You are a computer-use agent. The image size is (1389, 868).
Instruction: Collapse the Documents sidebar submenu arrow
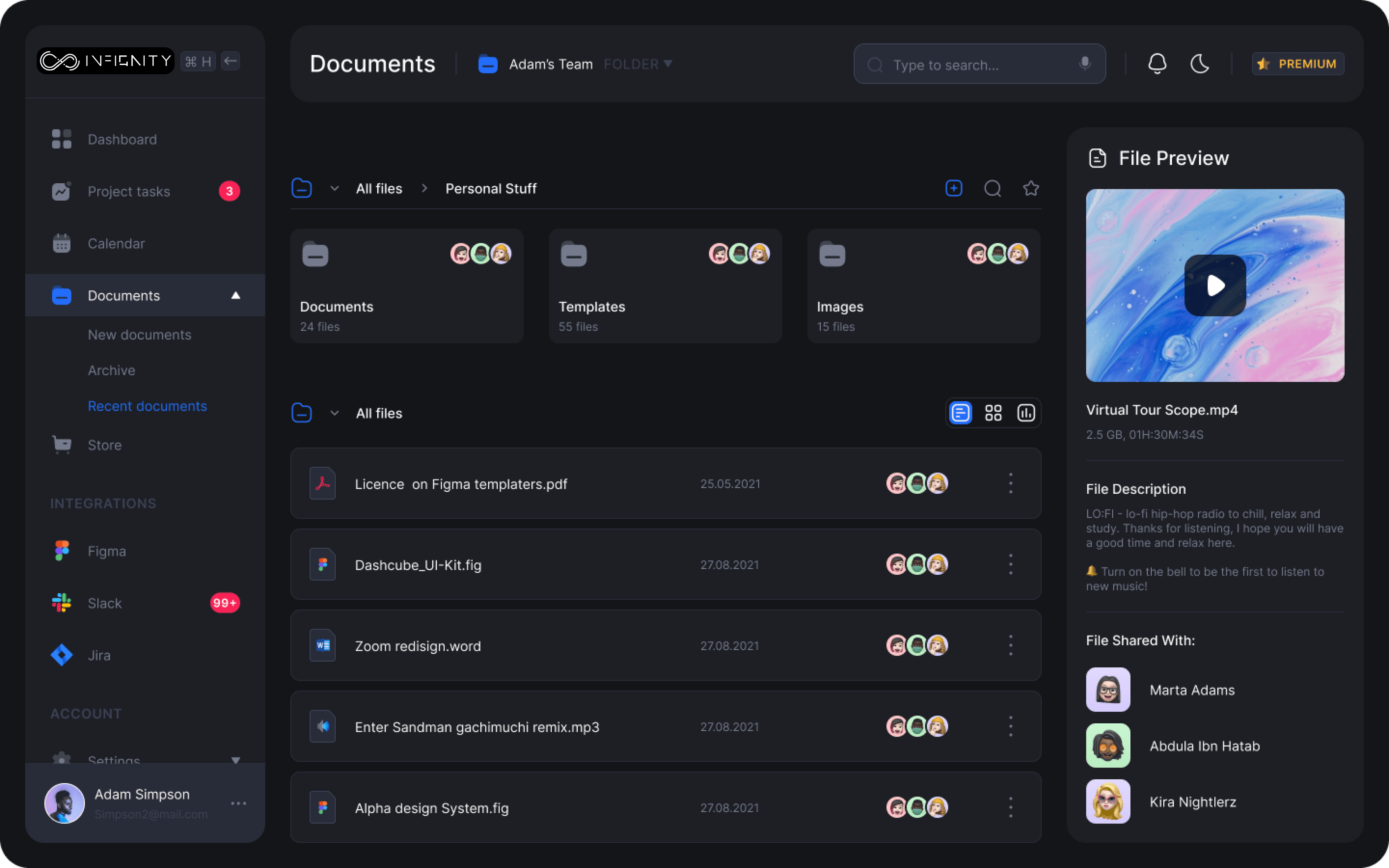click(x=235, y=295)
